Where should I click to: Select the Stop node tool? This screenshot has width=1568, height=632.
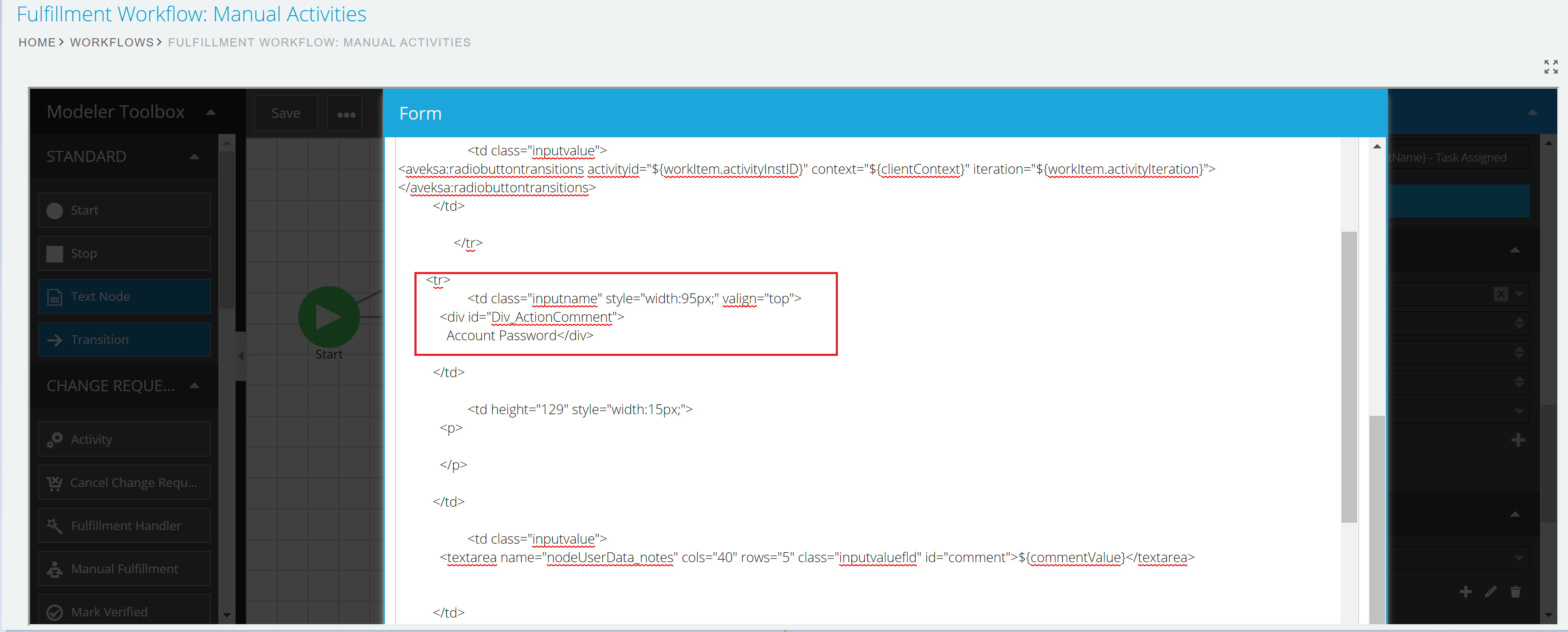[124, 254]
